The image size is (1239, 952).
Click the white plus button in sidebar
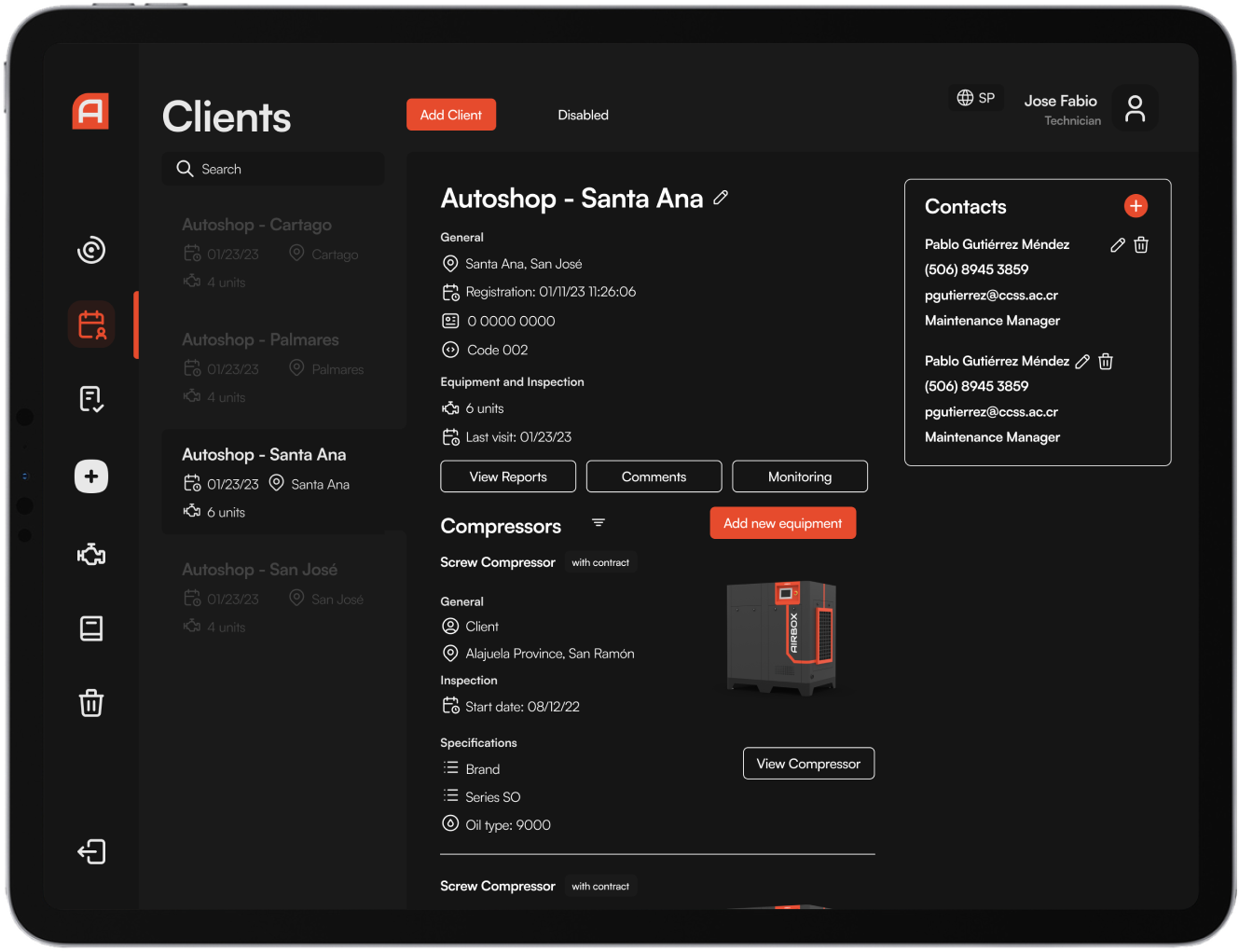(x=91, y=476)
